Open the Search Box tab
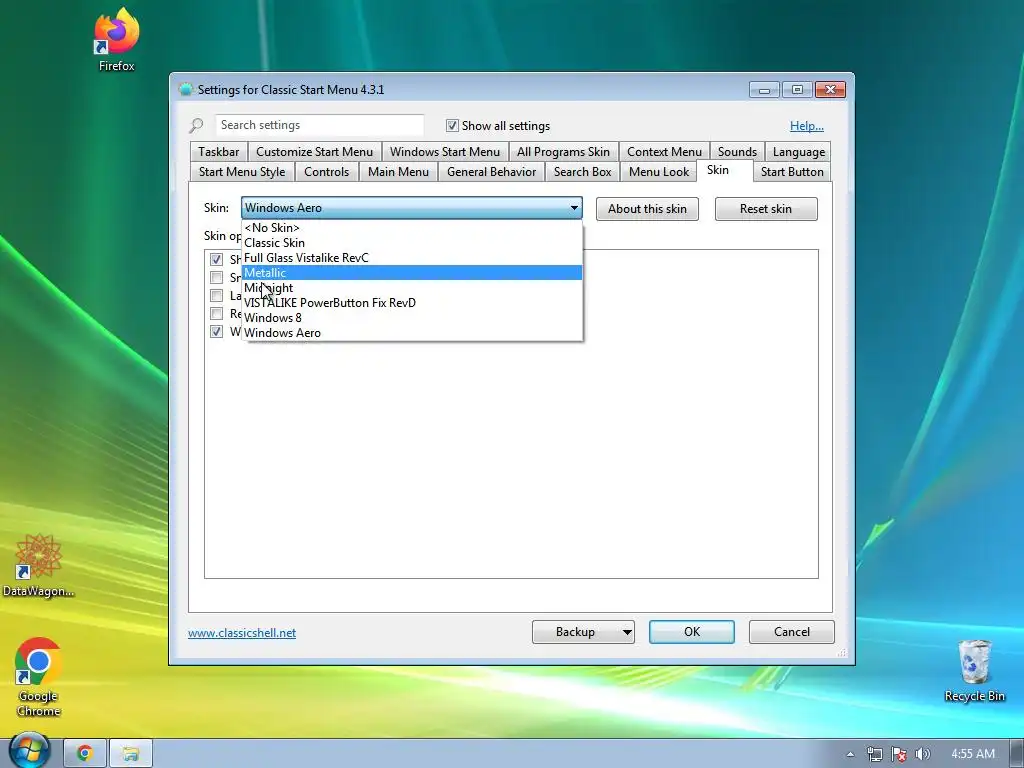 583,172
